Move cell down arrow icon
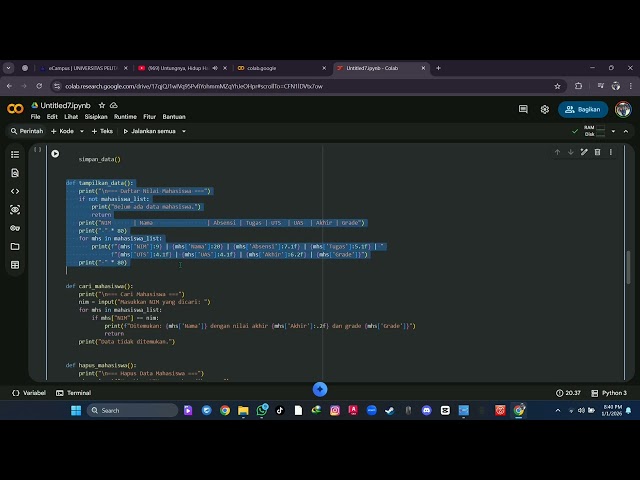 [571, 152]
